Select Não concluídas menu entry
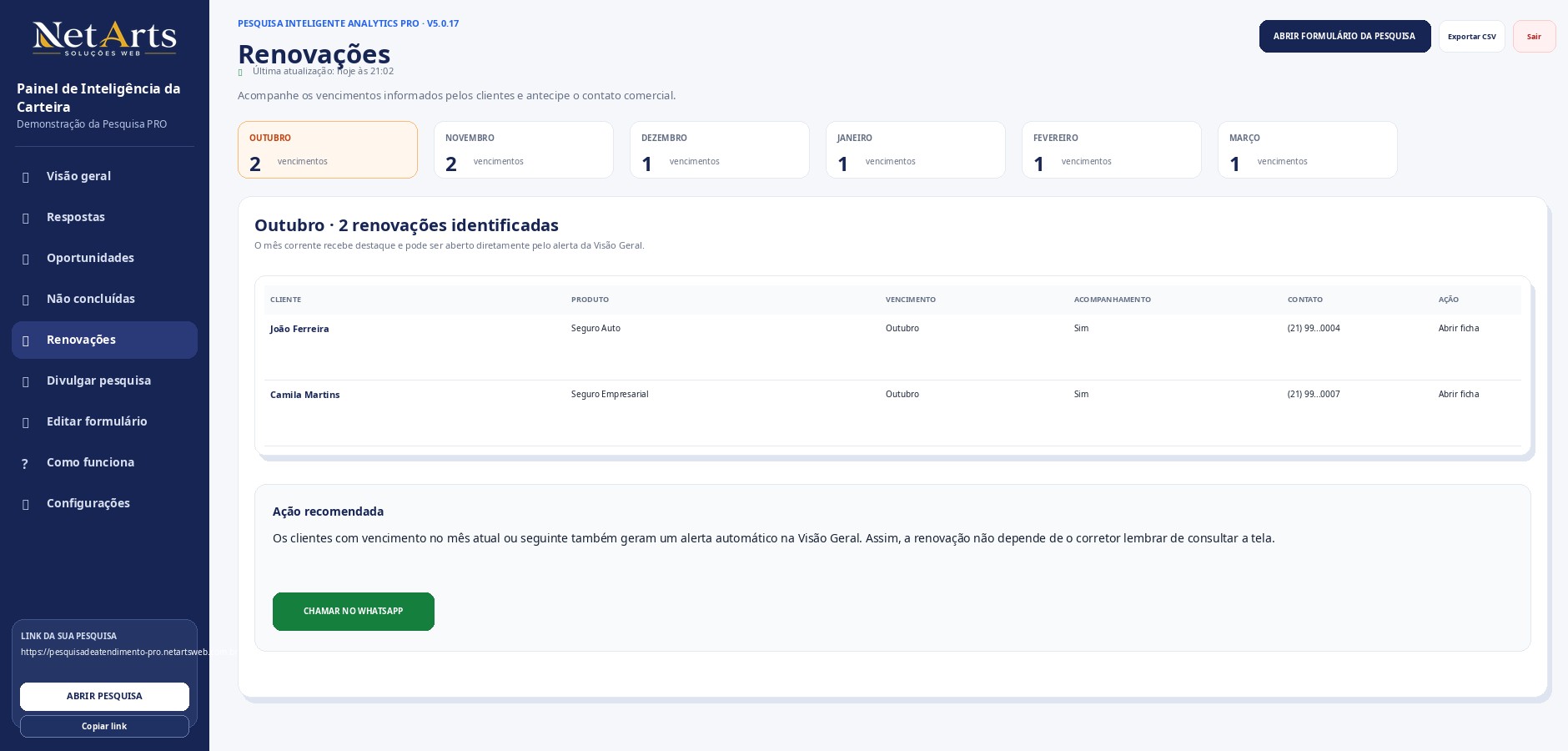This screenshot has width=1568, height=751. coord(104,299)
